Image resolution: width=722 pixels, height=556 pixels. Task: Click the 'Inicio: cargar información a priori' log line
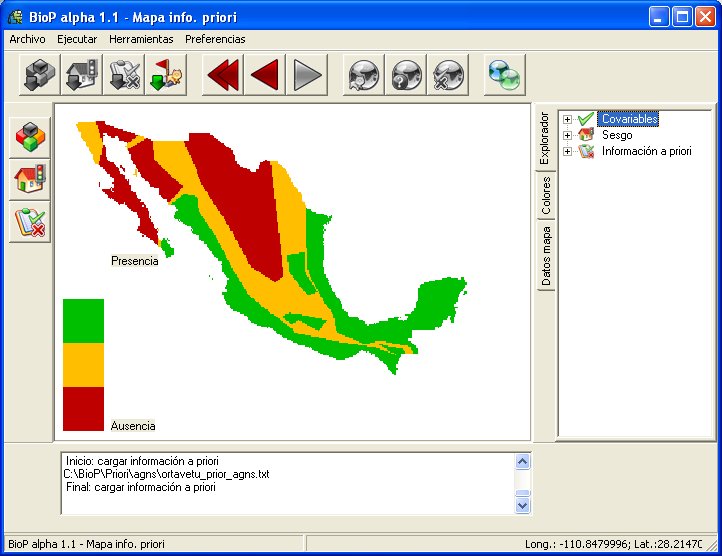click(142, 461)
